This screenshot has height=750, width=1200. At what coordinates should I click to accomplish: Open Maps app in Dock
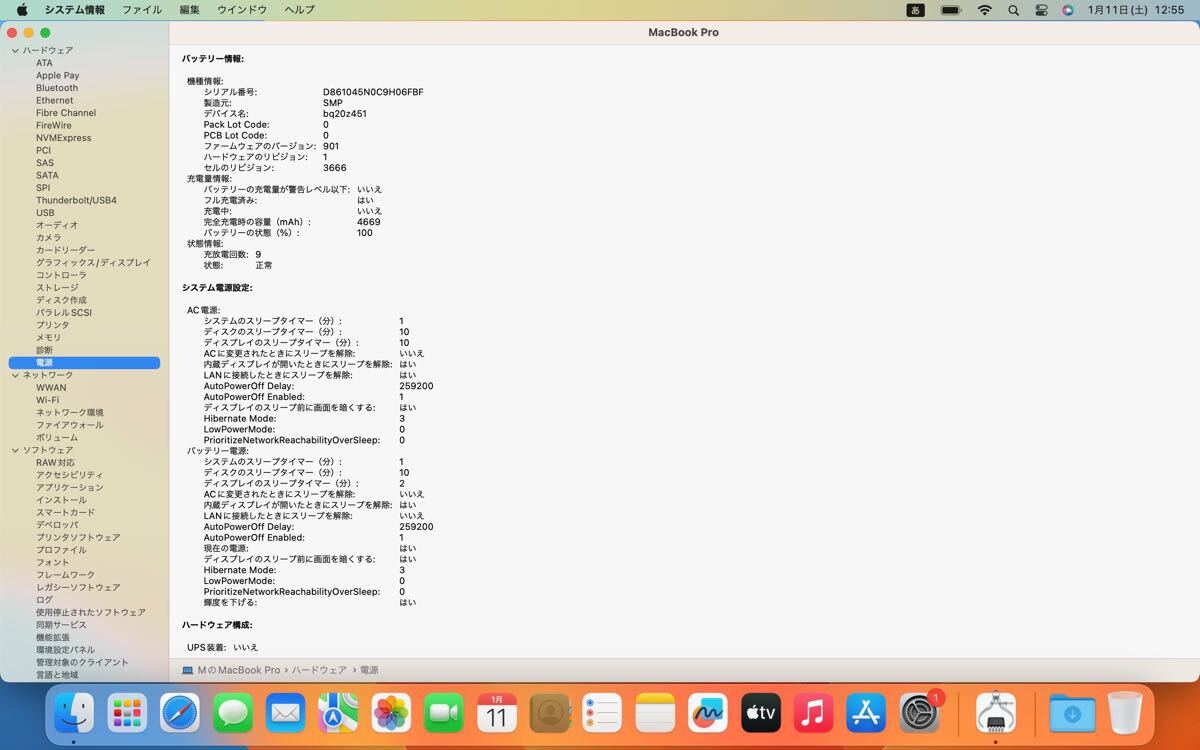[338, 713]
